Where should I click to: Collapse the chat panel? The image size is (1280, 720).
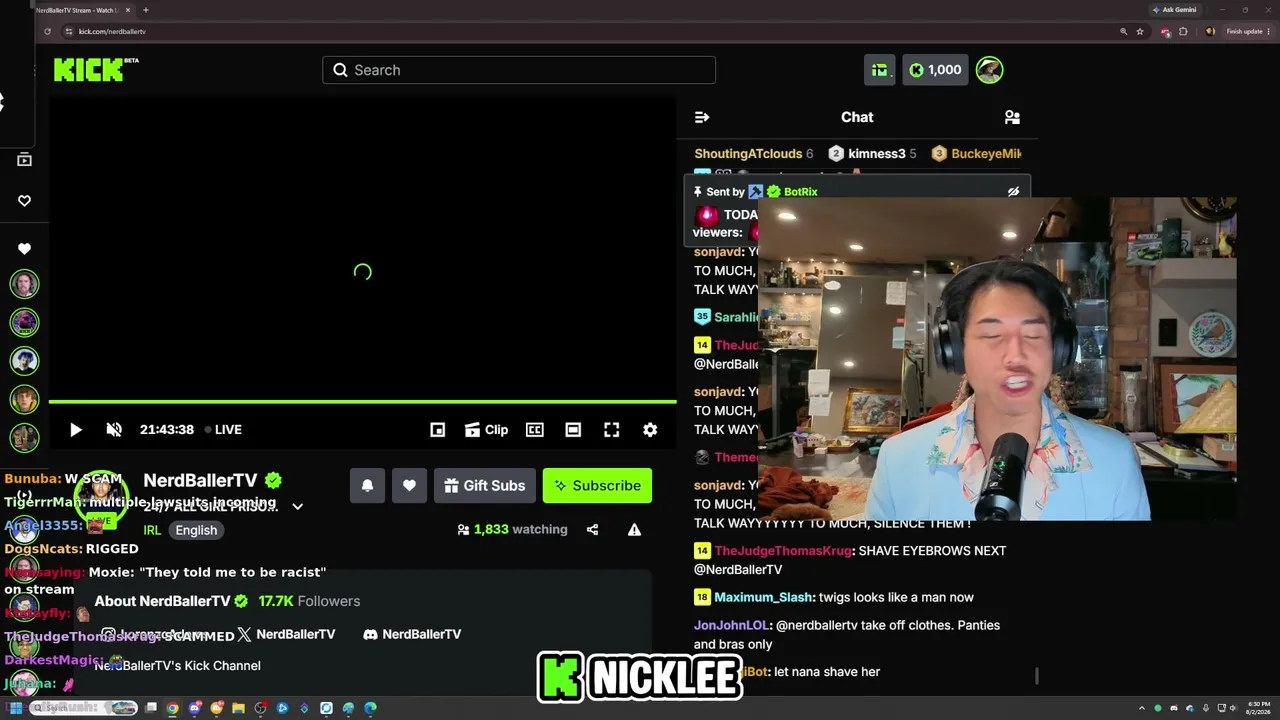click(x=702, y=117)
